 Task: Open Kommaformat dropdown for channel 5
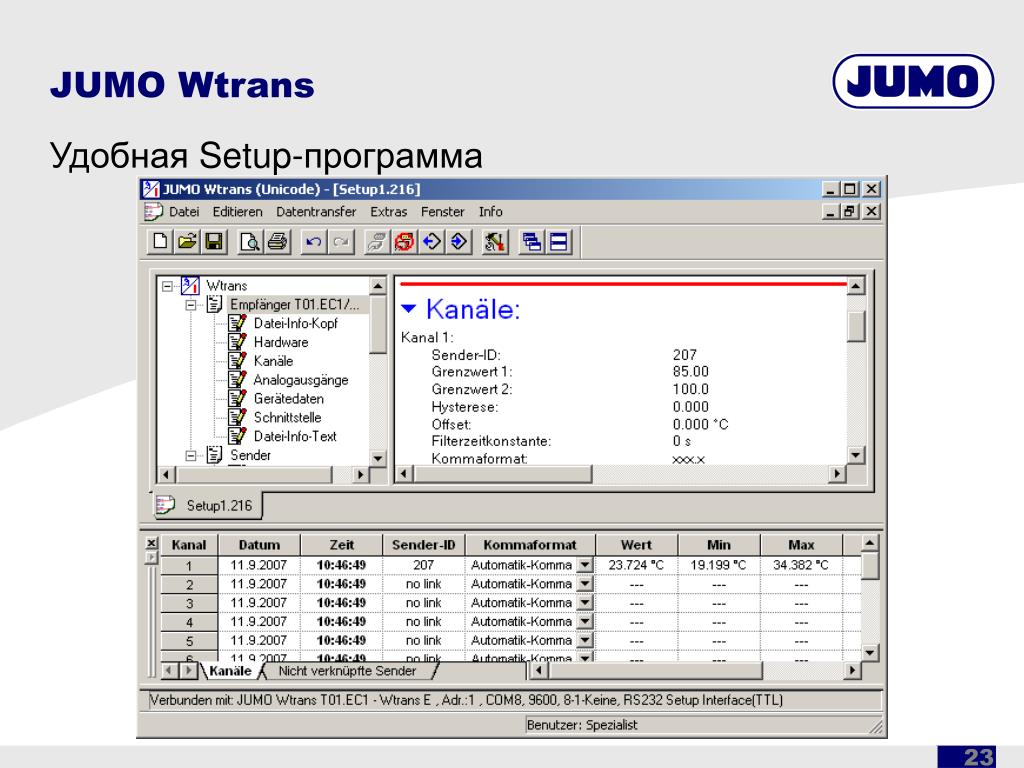pos(585,641)
